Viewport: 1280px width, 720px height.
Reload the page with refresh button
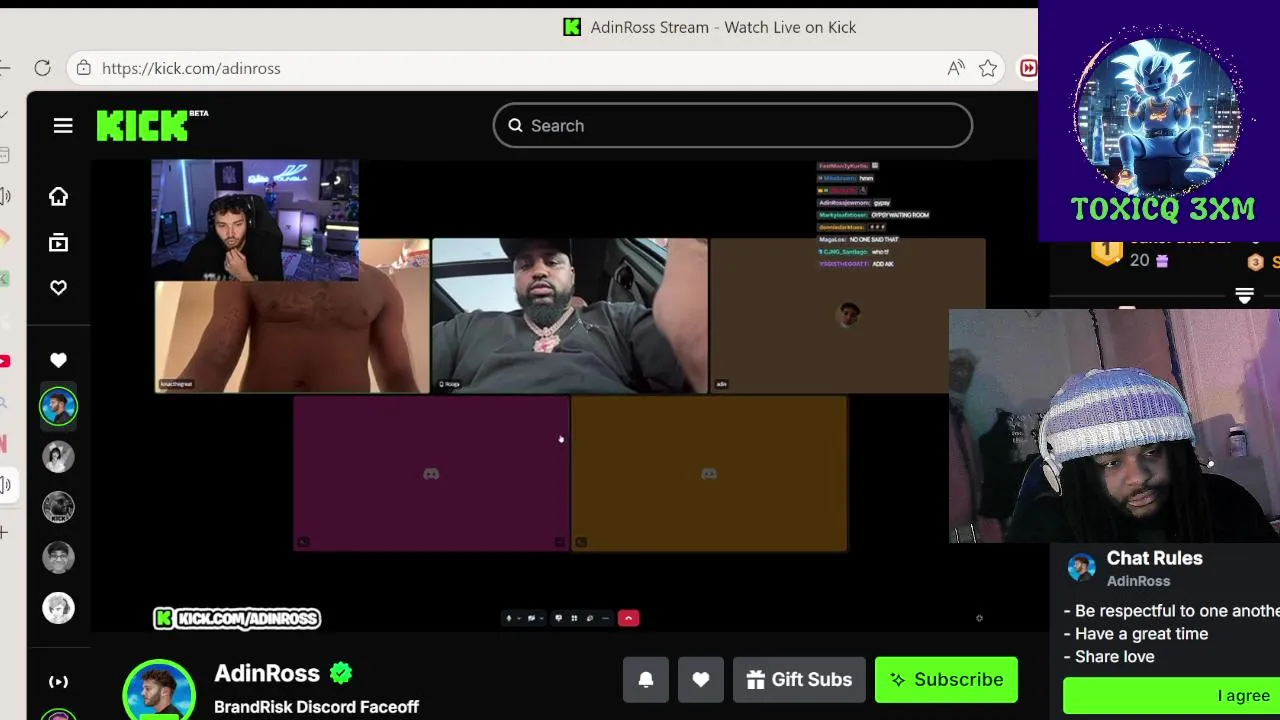click(42, 68)
